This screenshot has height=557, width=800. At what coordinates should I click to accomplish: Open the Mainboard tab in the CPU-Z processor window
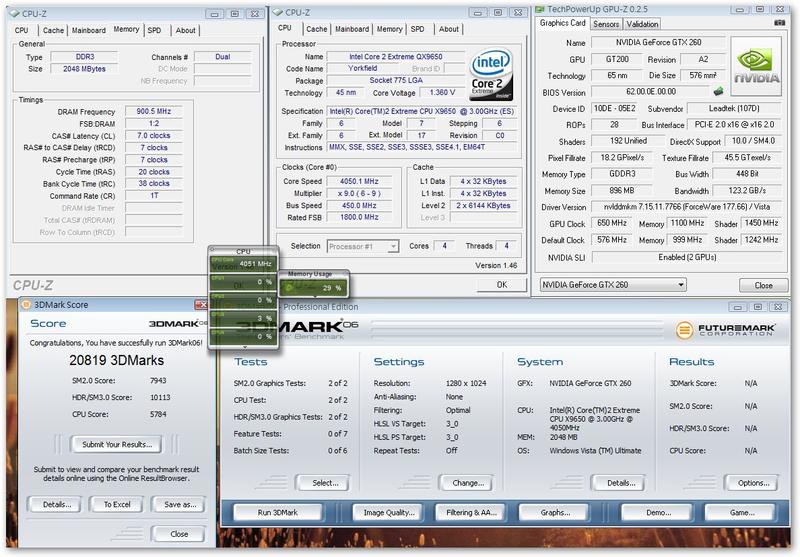(x=352, y=29)
